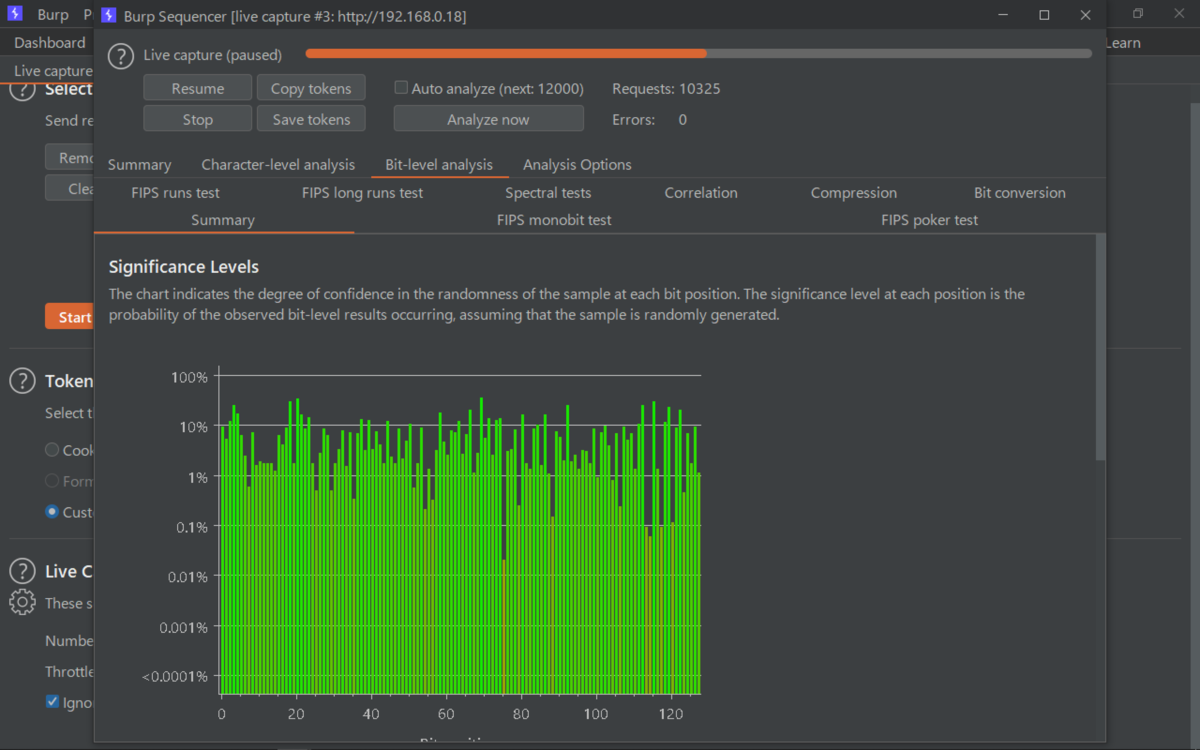Toggle the Ignore checkbox in main window
The width and height of the screenshot is (1200, 750).
52,702
